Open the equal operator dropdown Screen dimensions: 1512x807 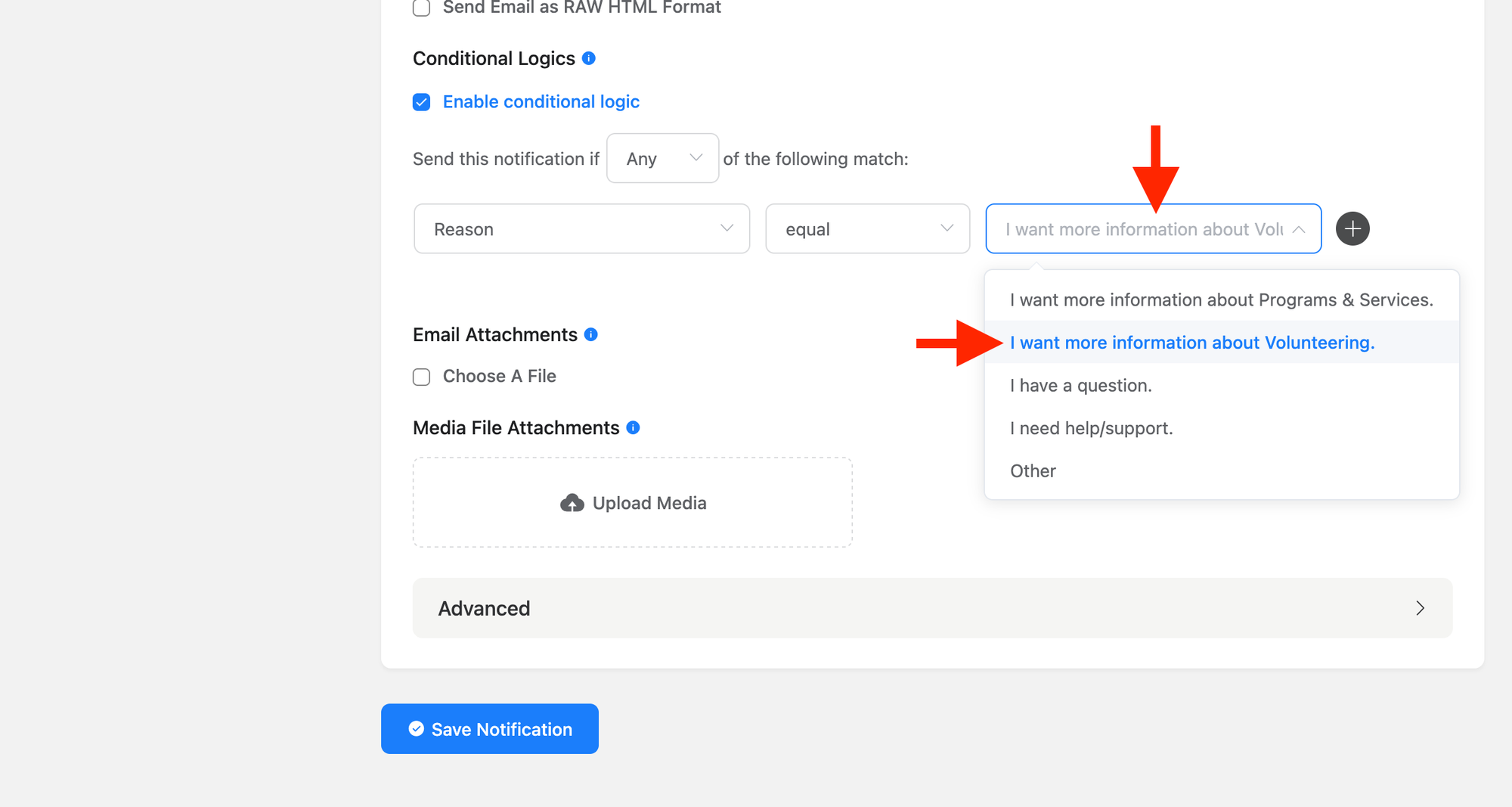[x=867, y=228]
